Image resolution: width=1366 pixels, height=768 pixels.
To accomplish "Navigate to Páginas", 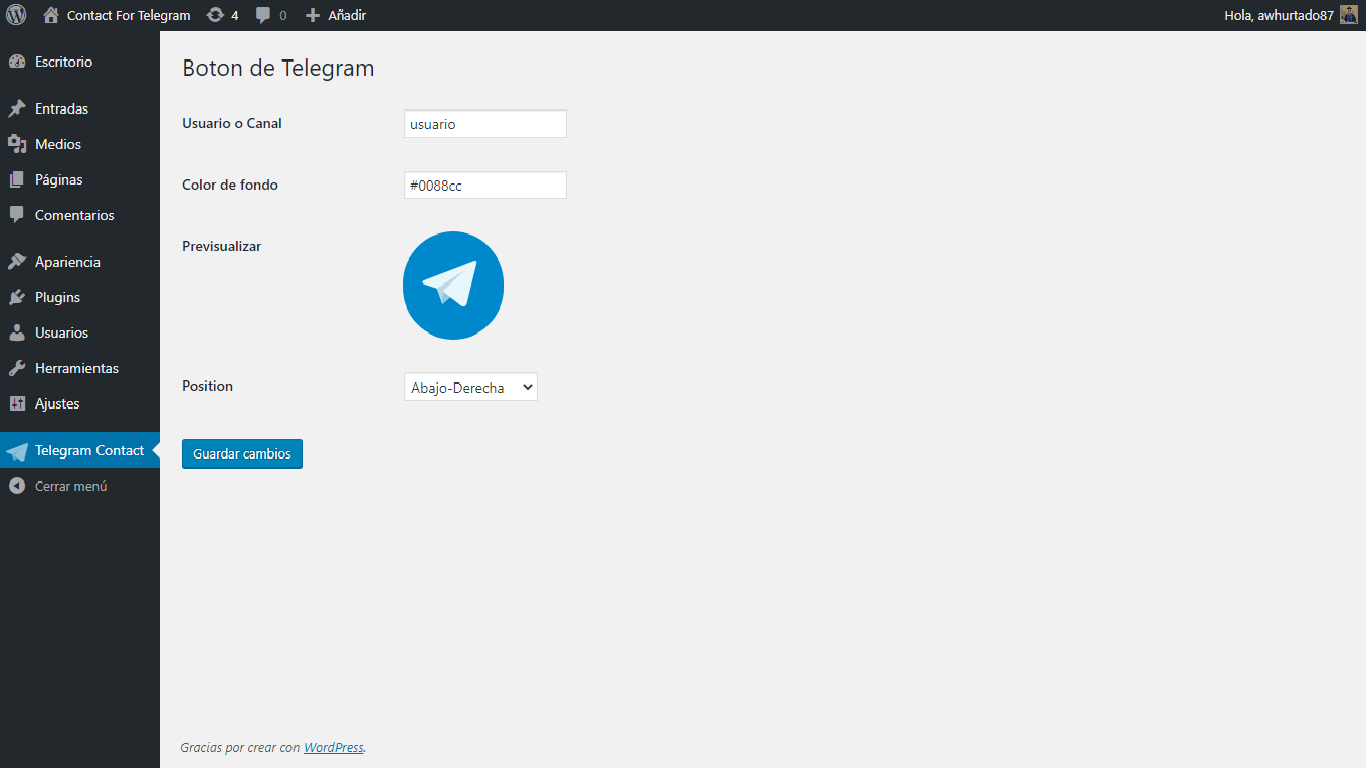I will (x=80, y=180).
